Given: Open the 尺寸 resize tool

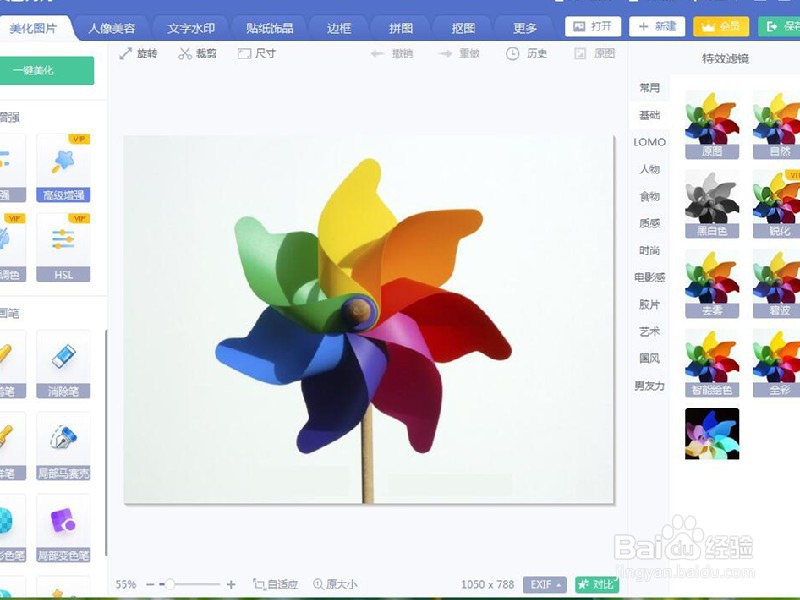Looking at the screenshot, I should (x=257, y=53).
